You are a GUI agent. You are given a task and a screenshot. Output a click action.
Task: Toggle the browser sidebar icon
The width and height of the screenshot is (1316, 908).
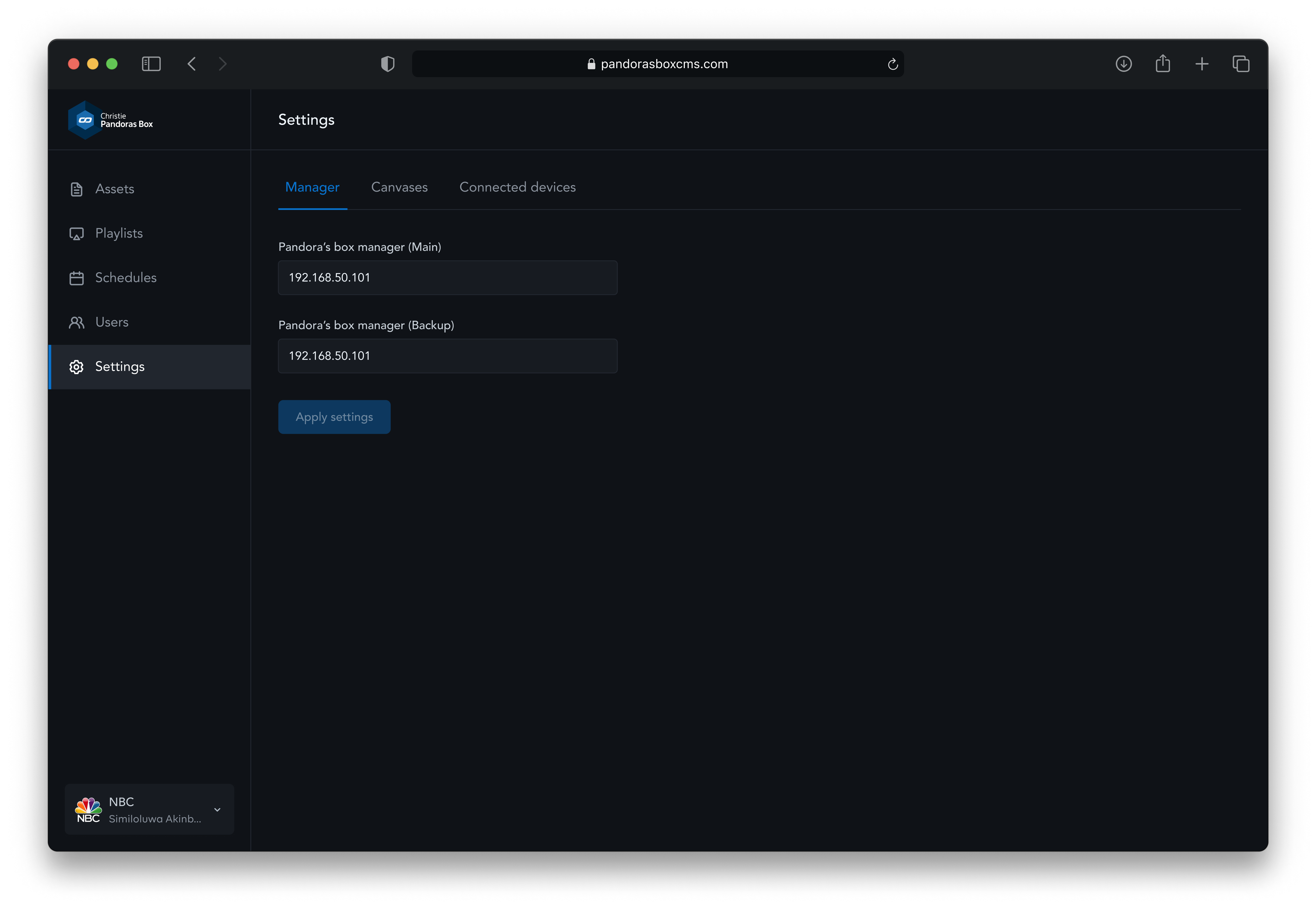151,64
